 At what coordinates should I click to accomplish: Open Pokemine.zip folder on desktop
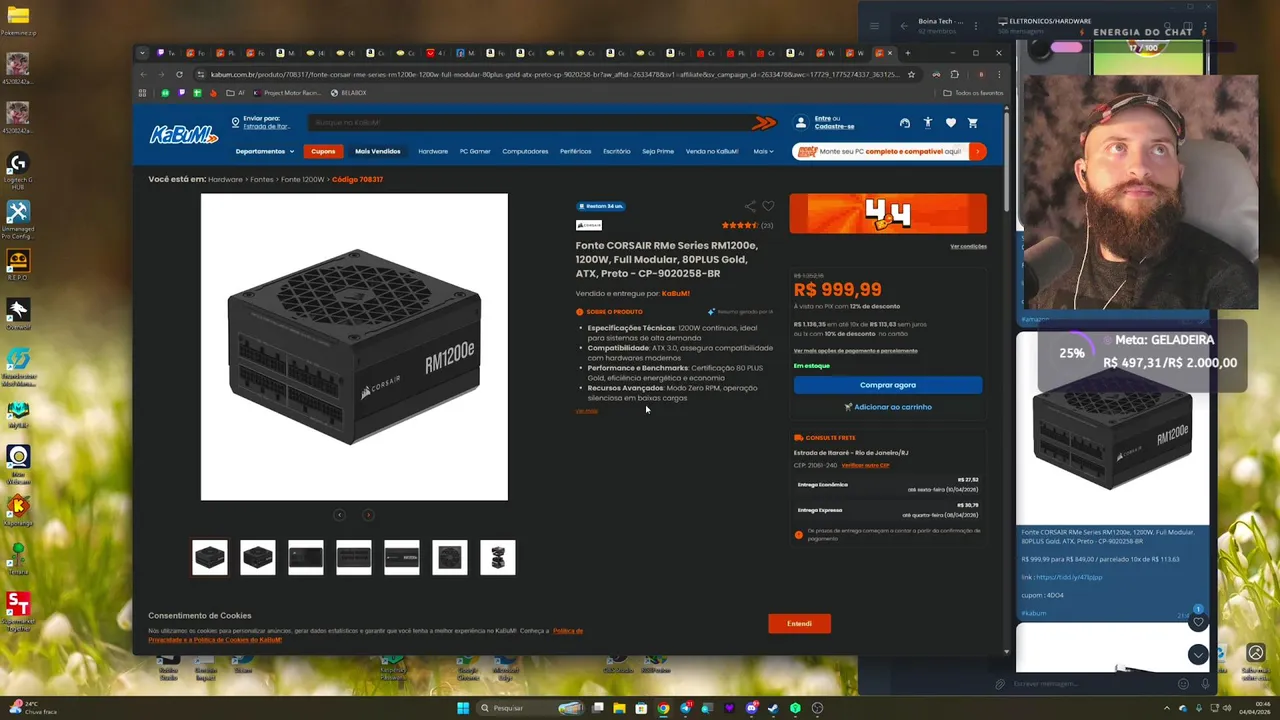click(x=18, y=21)
